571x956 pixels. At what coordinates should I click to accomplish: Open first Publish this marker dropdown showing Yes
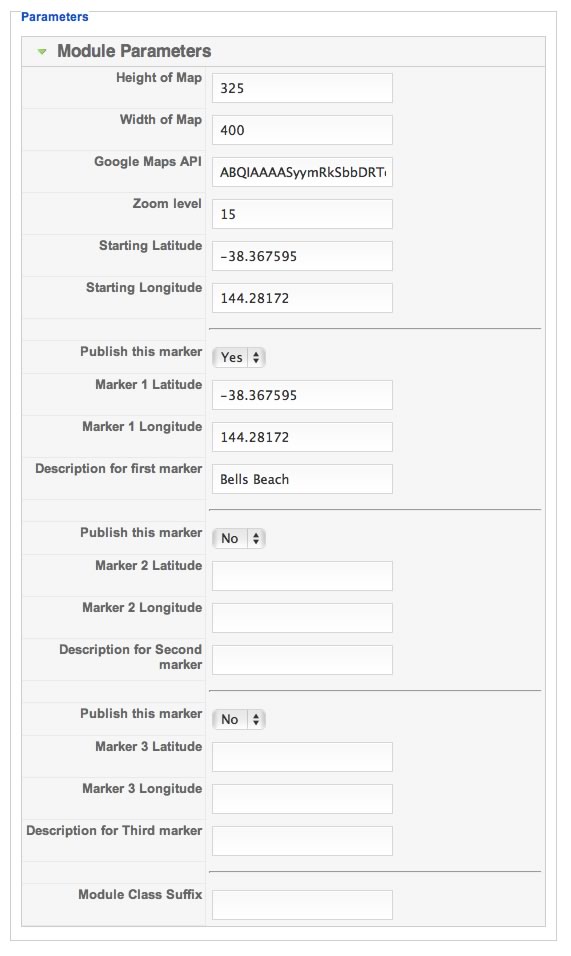pyautogui.click(x=239, y=357)
